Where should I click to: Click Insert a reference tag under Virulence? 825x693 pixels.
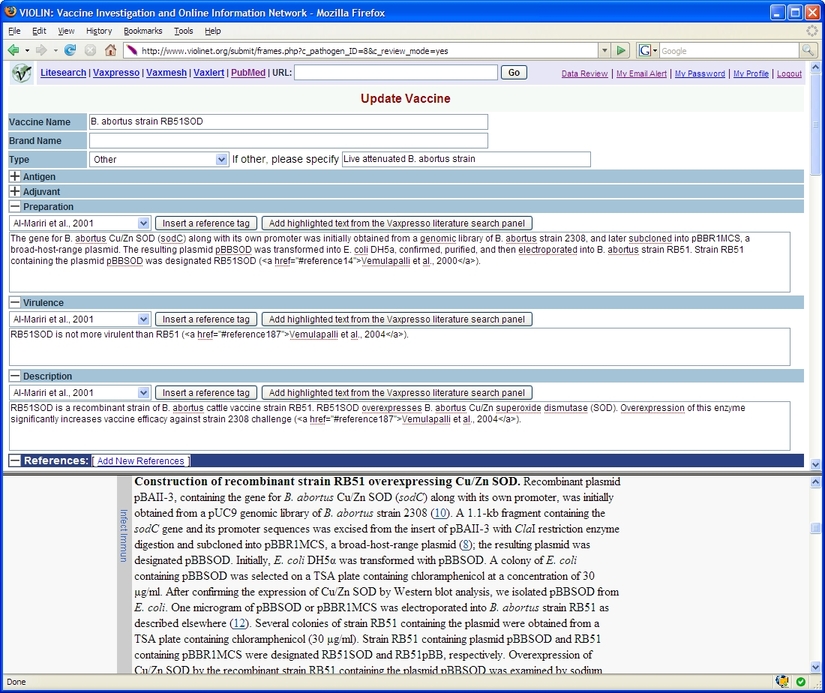point(206,319)
